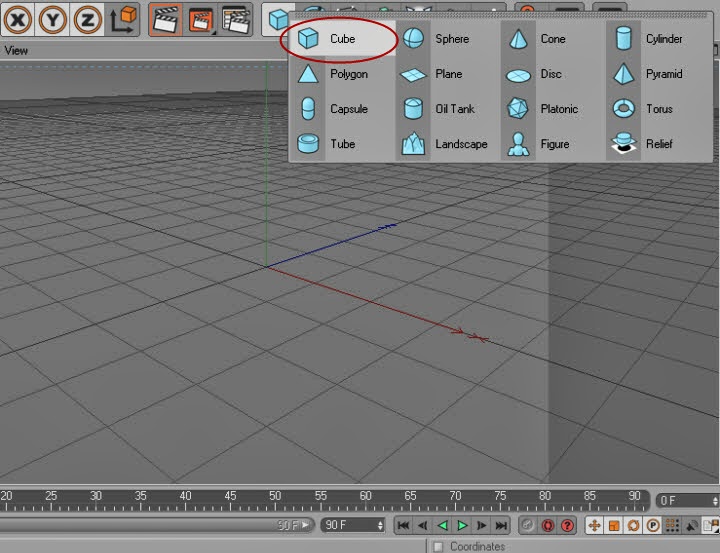This screenshot has height=553, width=720.
Task: Add a Polygon primitive object
Action: click(x=343, y=74)
